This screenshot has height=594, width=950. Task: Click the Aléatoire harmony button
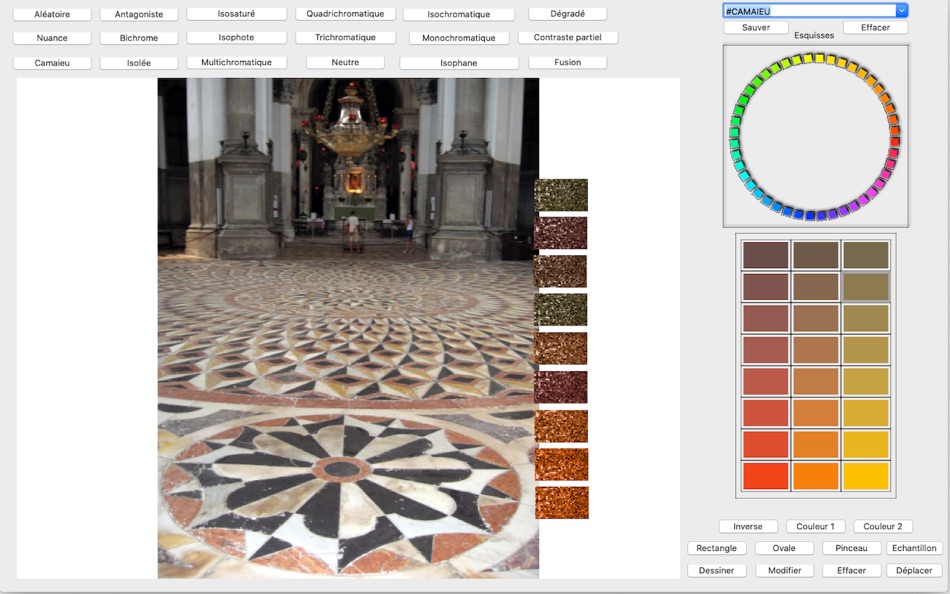pos(52,14)
